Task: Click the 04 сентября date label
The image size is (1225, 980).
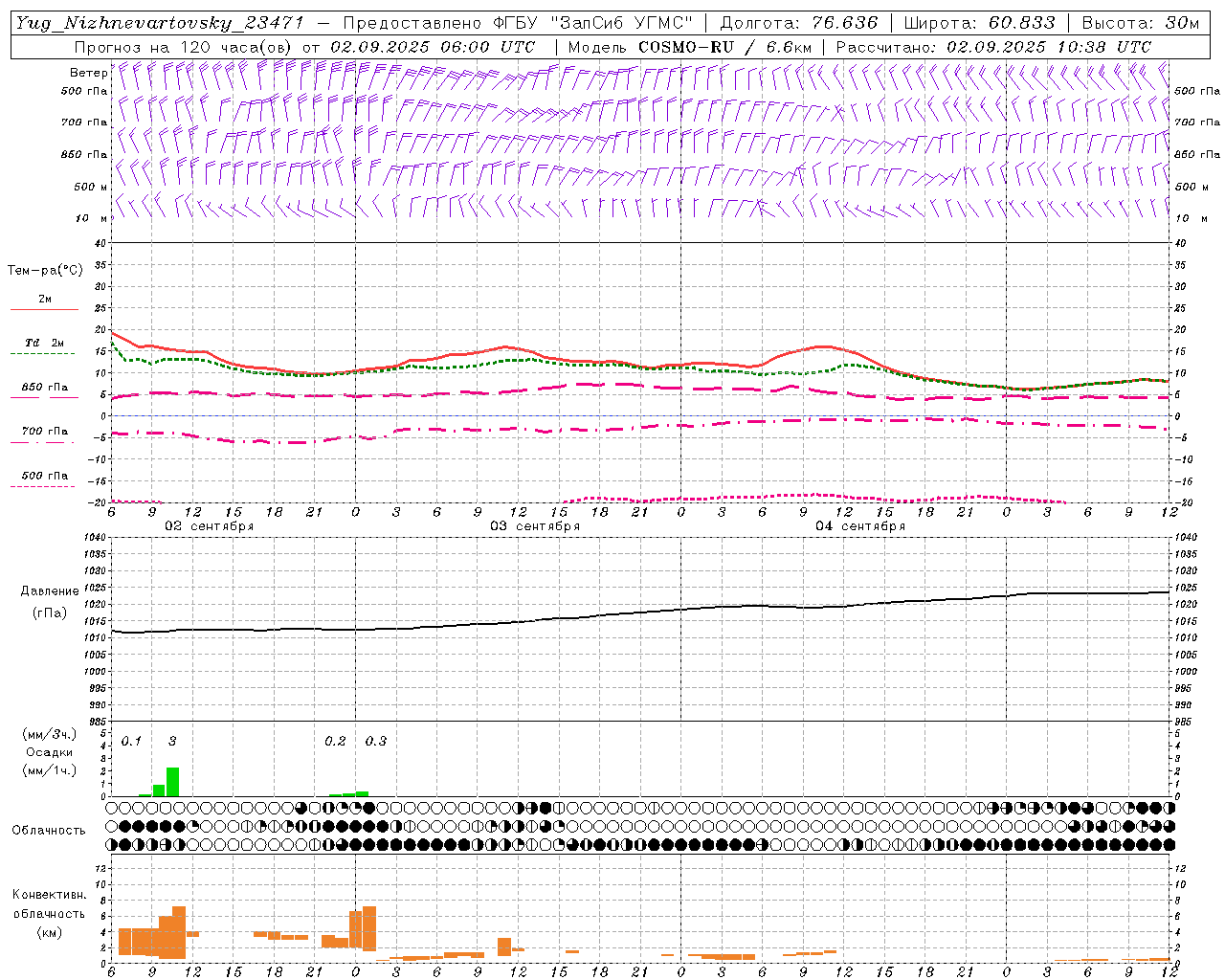Action: click(860, 526)
